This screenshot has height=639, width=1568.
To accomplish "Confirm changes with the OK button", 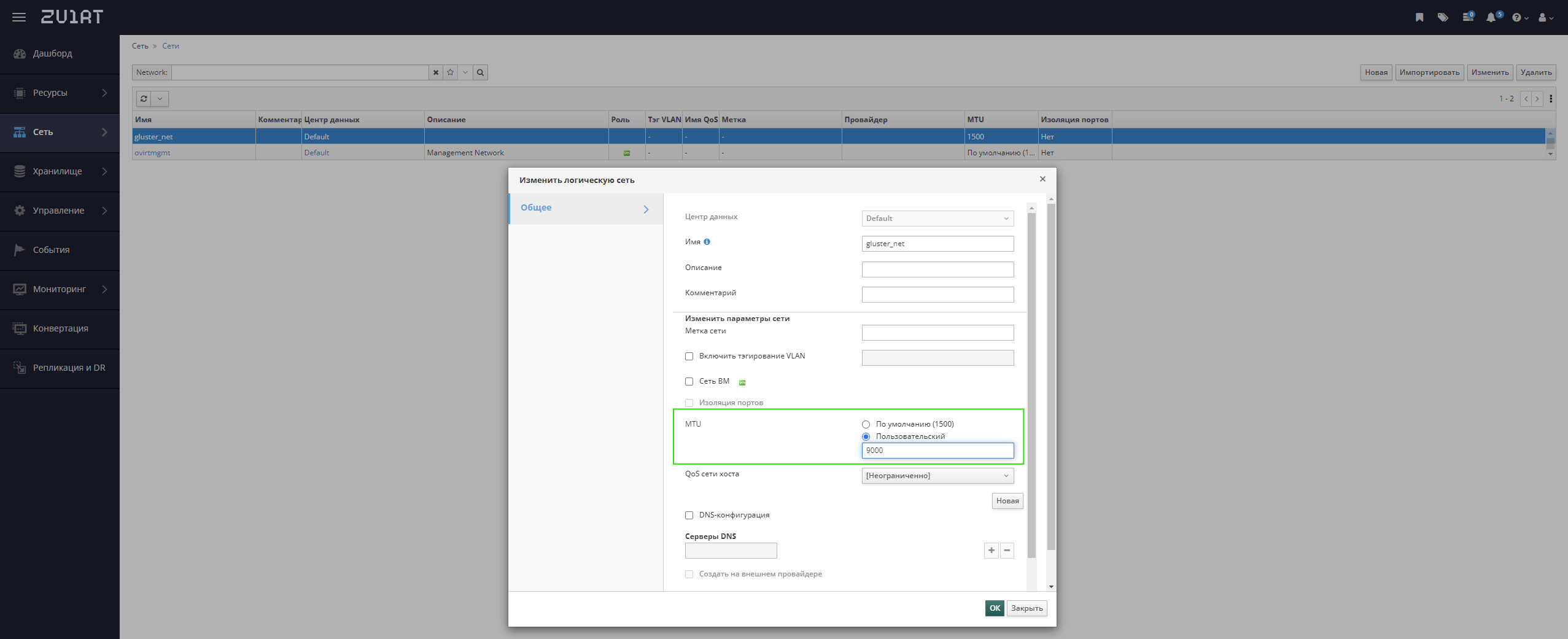I will (995, 608).
